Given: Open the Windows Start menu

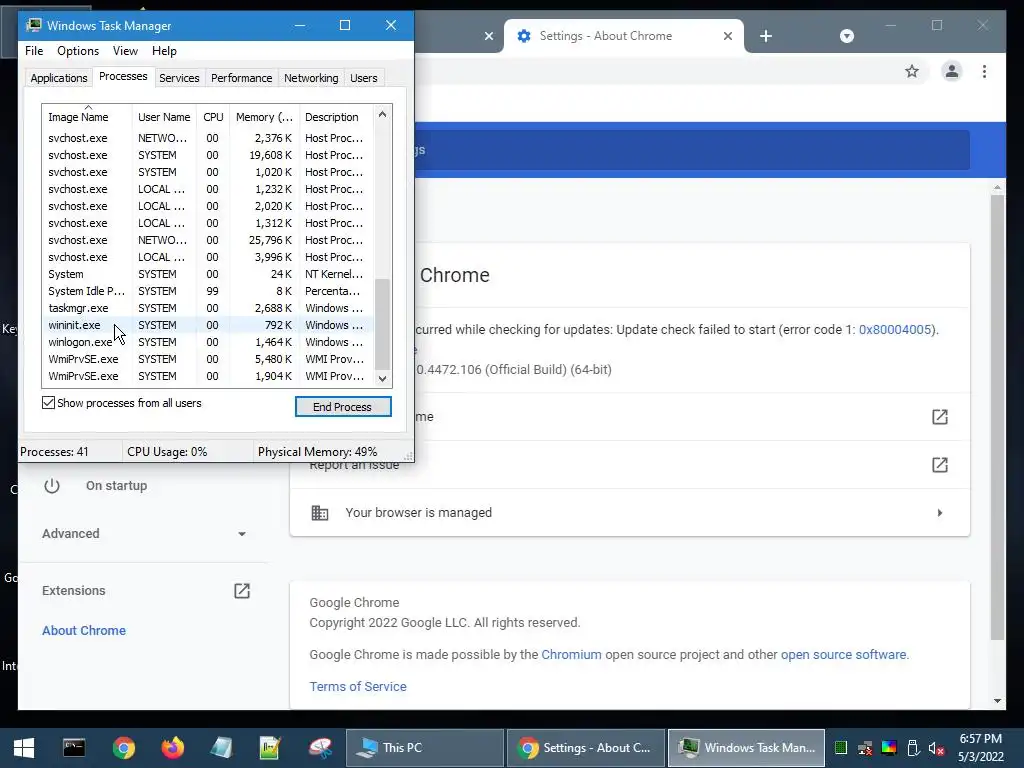Looking at the screenshot, I should (24, 748).
